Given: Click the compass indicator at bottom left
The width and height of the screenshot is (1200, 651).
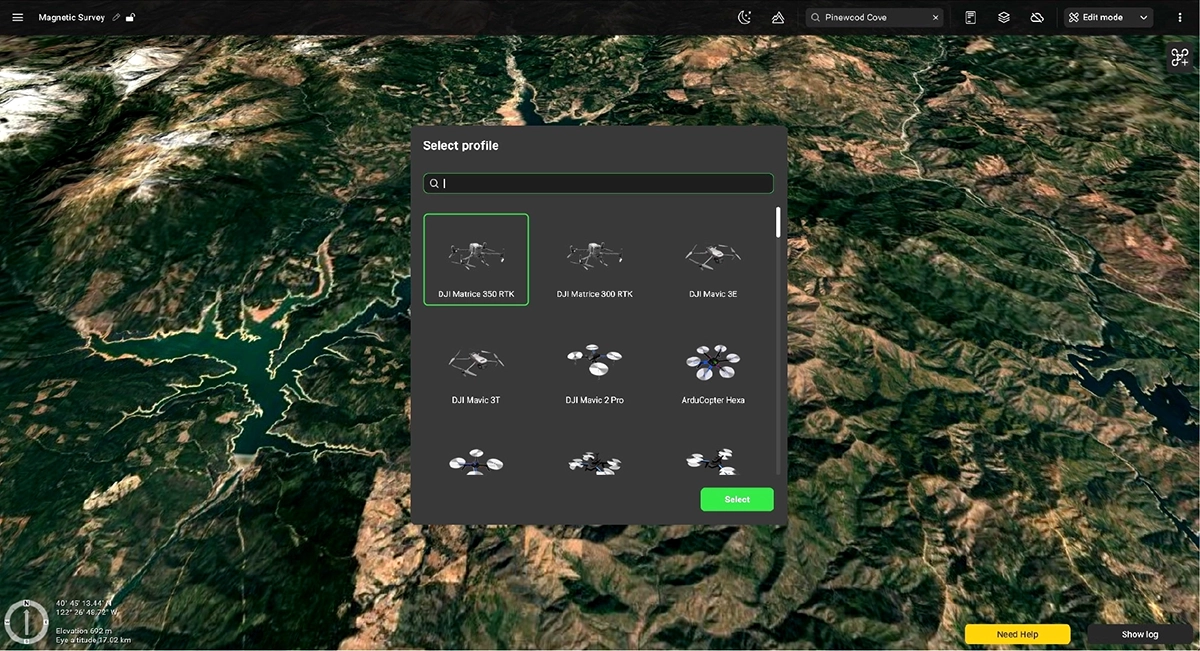Looking at the screenshot, I should 27,621.
